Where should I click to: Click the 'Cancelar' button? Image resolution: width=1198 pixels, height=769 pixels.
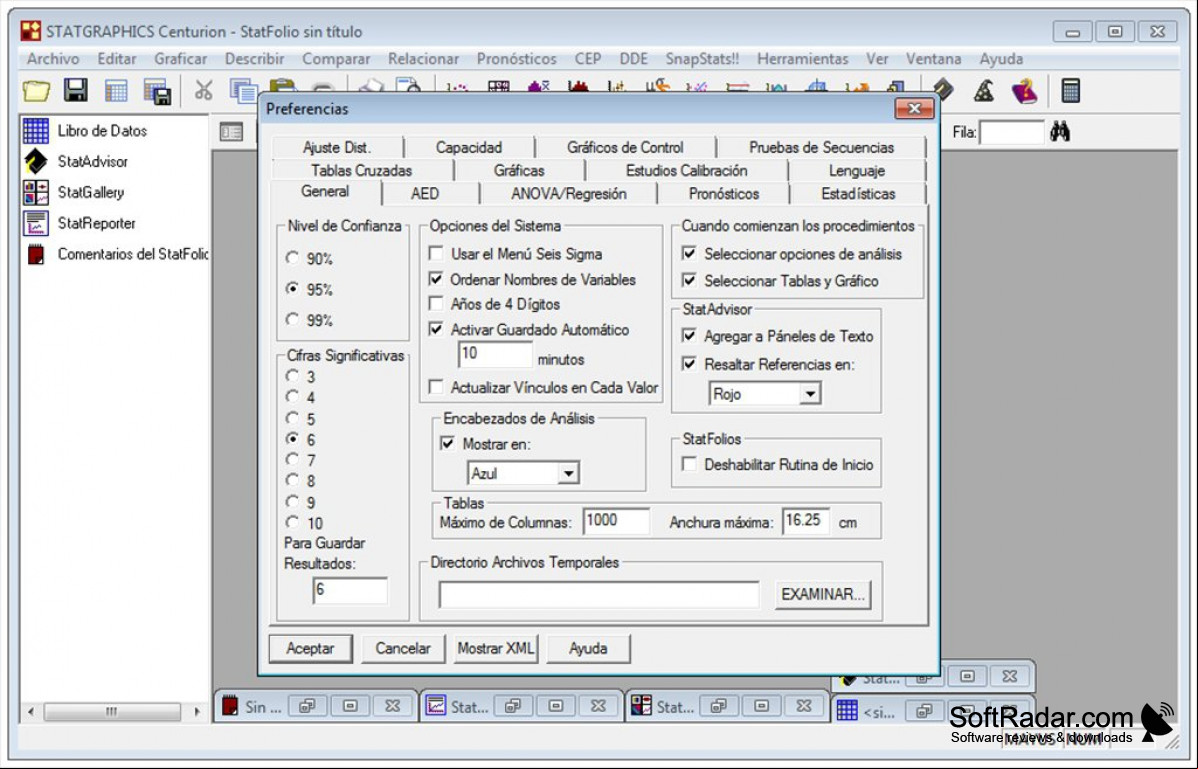click(x=403, y=648)
